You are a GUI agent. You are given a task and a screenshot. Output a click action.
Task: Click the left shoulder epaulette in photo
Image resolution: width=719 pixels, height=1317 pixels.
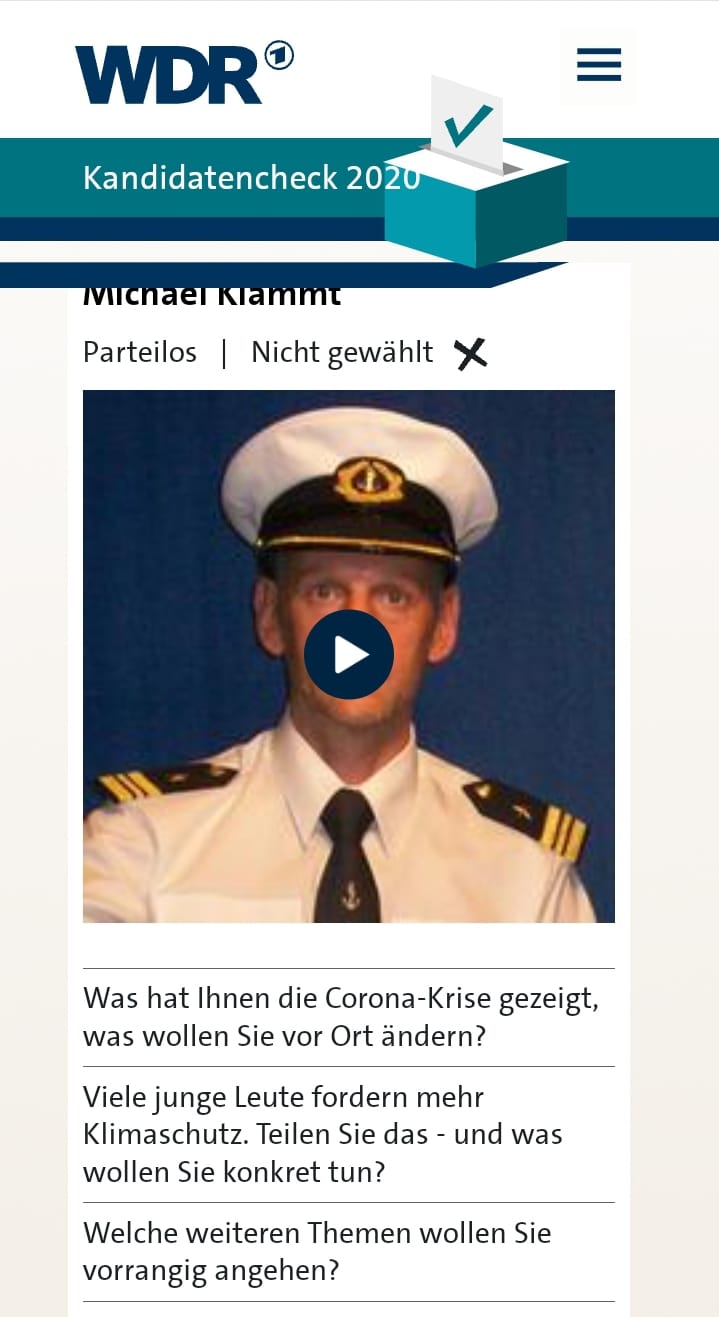[x=166, y=781]
